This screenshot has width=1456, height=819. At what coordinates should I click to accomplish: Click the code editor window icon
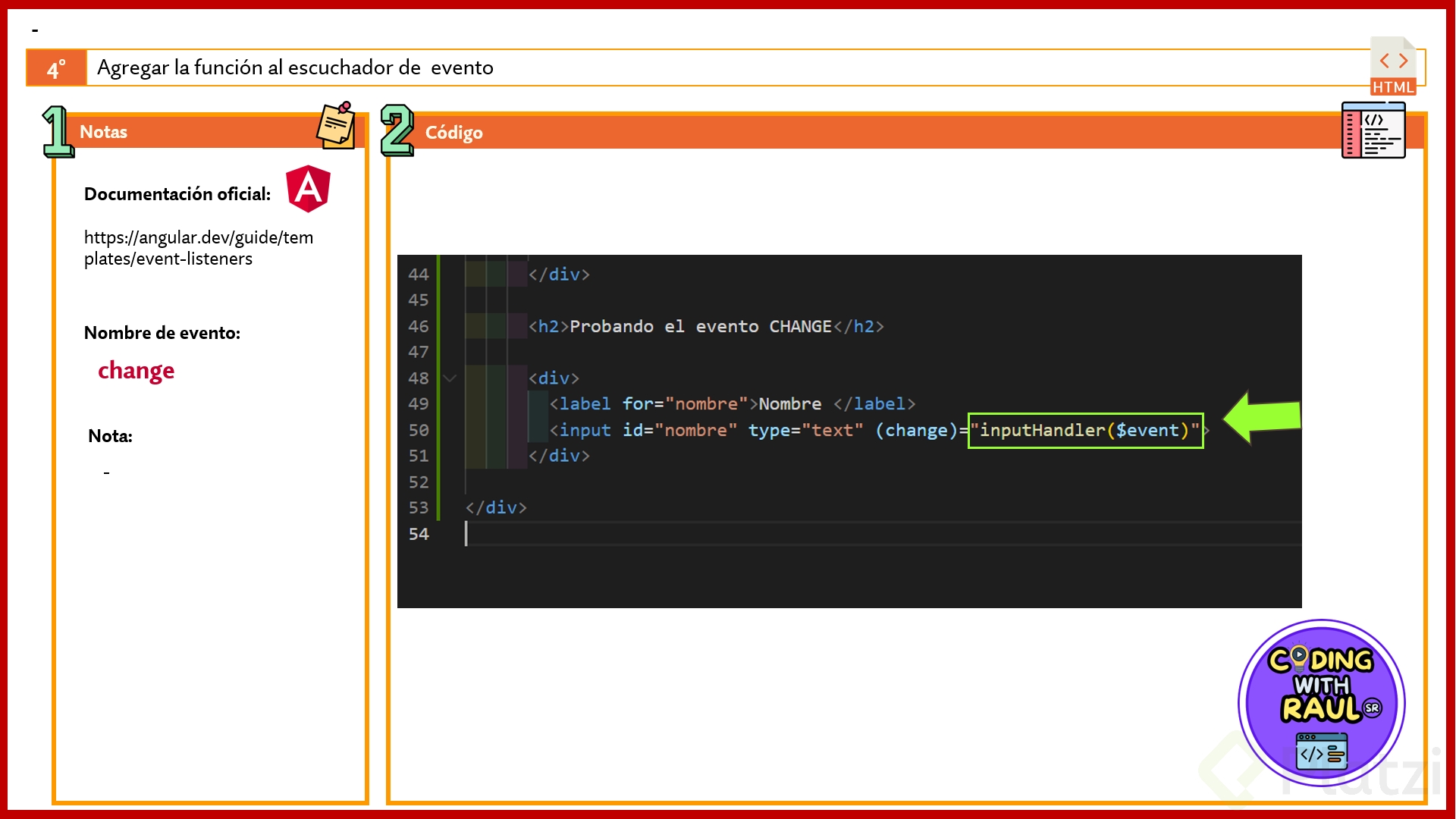[1373, 130]
